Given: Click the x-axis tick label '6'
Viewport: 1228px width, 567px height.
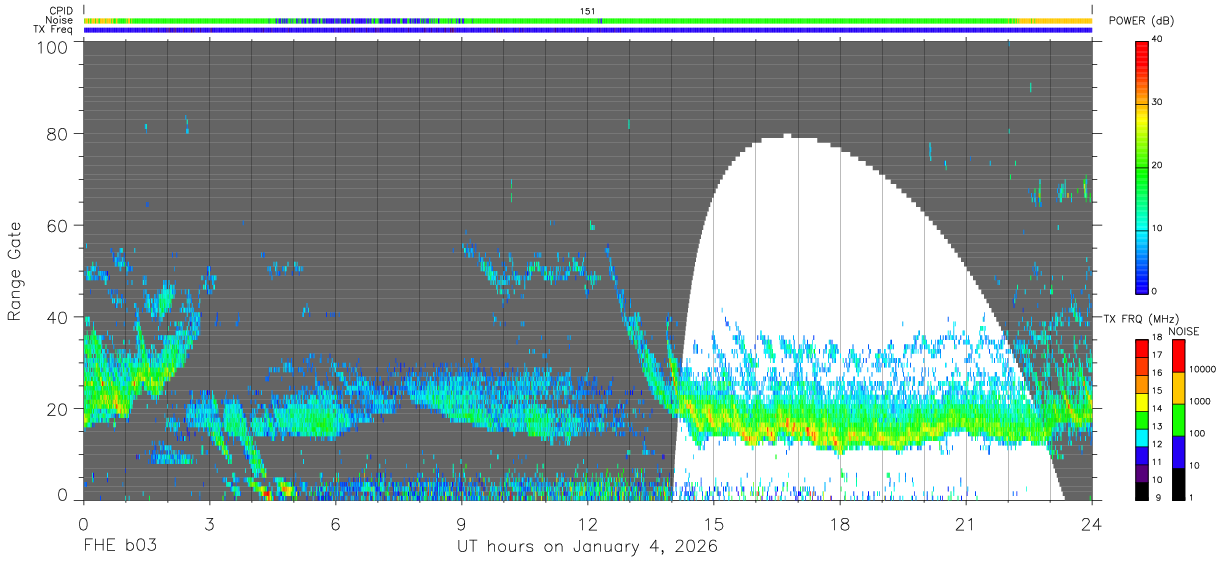Looking at the screenshot, I should 335,524.
